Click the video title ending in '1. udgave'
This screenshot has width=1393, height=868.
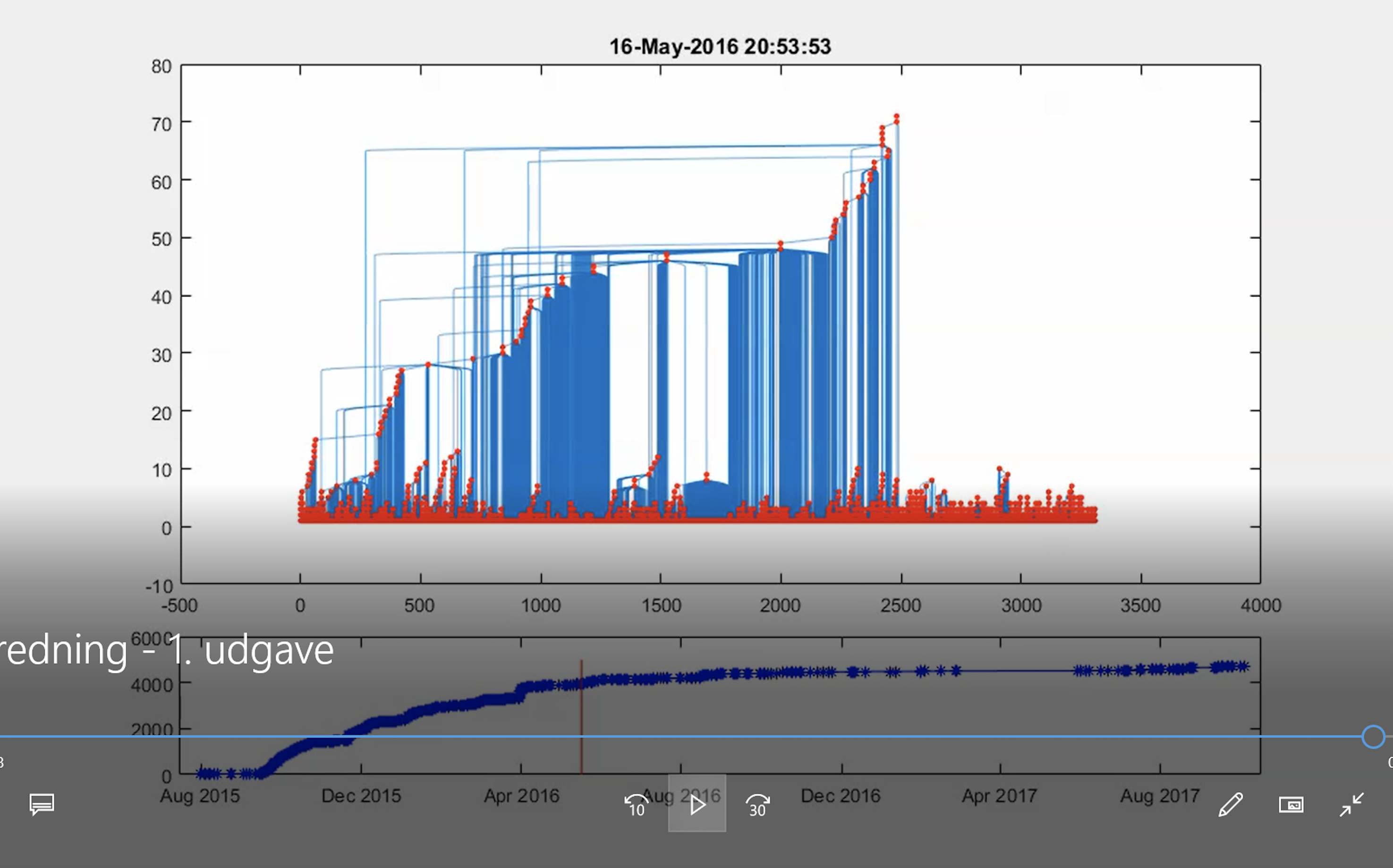[x=166, y=650]
